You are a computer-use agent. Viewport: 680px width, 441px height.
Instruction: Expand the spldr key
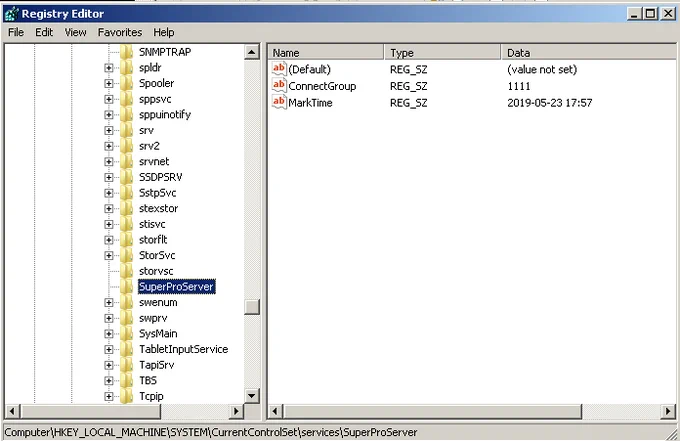108,68
